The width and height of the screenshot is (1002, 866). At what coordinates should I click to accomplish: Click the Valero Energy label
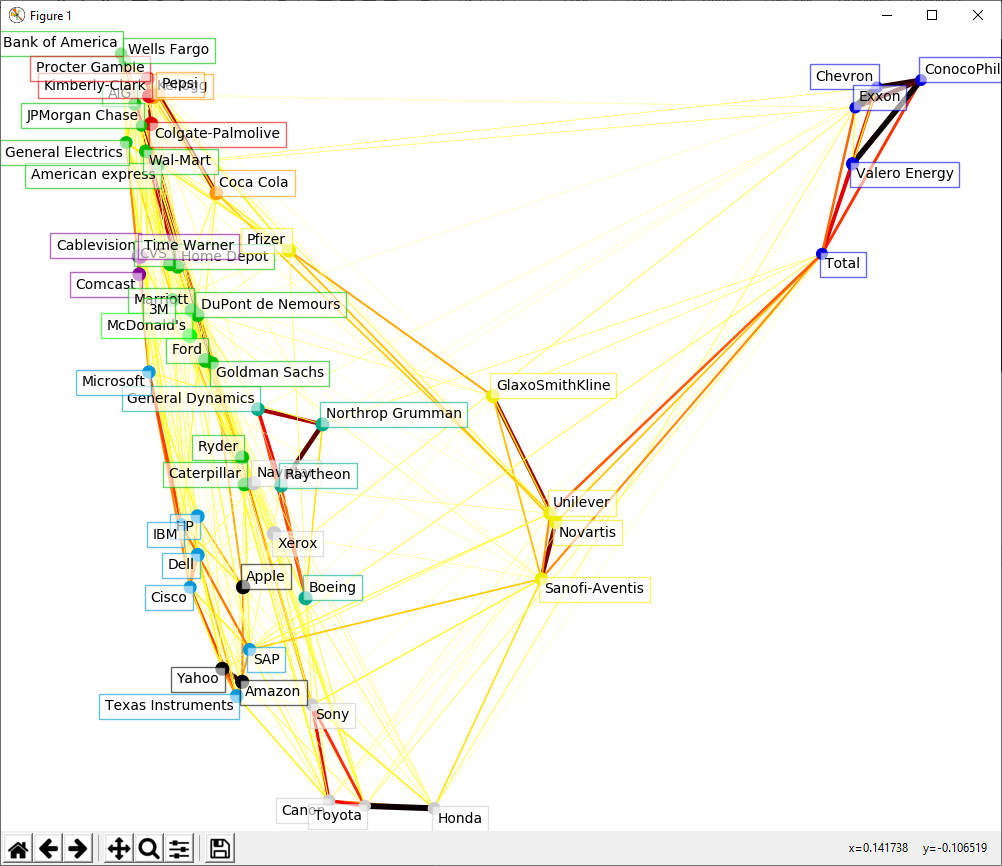click(905, 174)
